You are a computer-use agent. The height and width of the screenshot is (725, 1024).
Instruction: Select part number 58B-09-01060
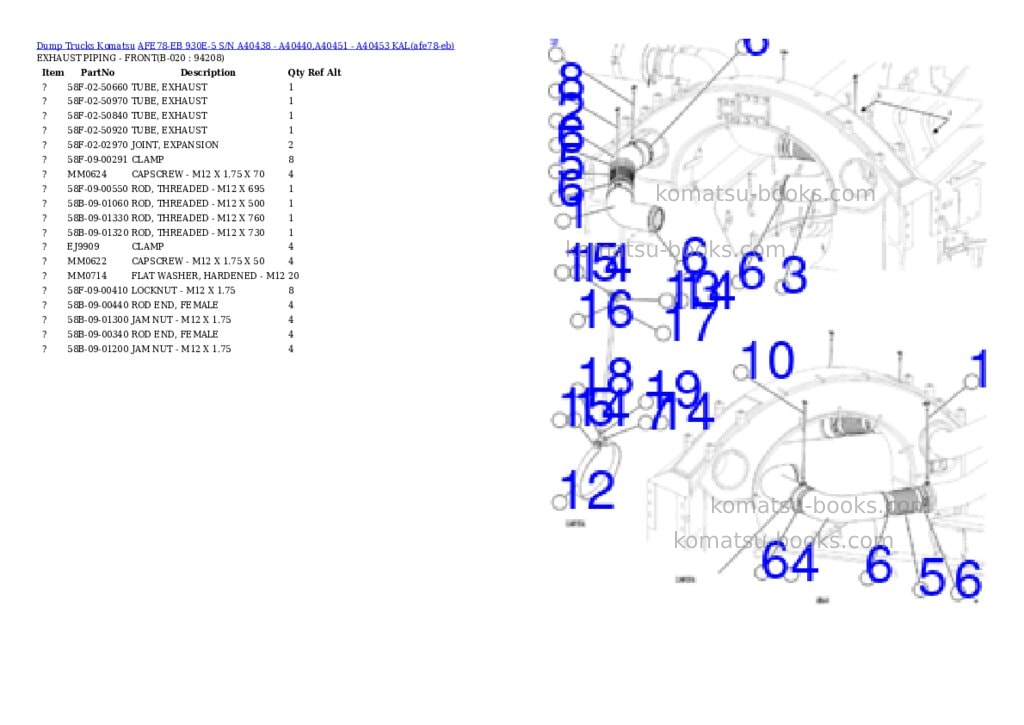tap(97, 204)
